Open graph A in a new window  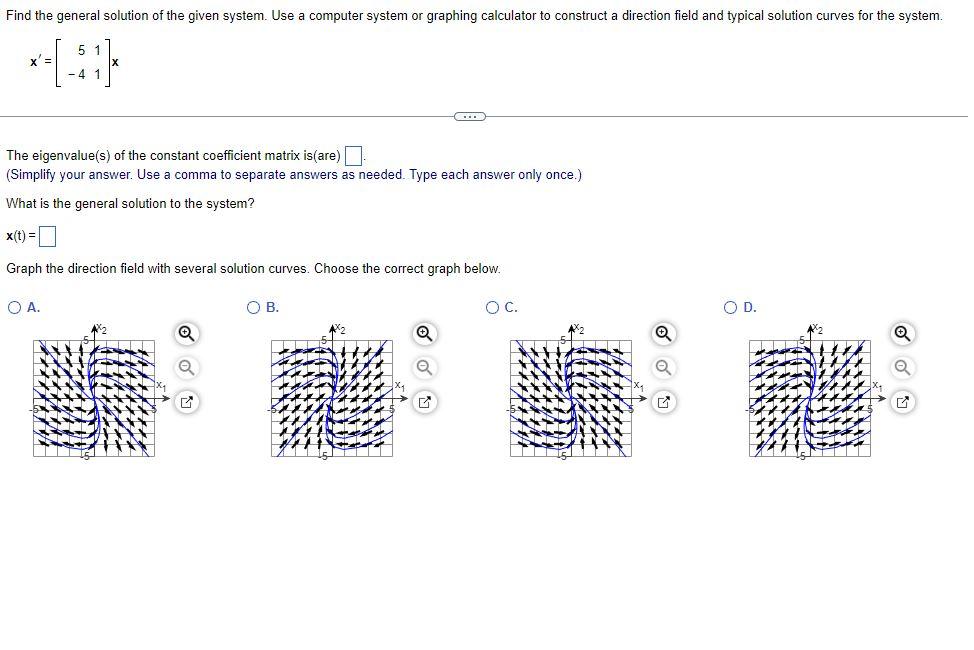pos(185,400)
